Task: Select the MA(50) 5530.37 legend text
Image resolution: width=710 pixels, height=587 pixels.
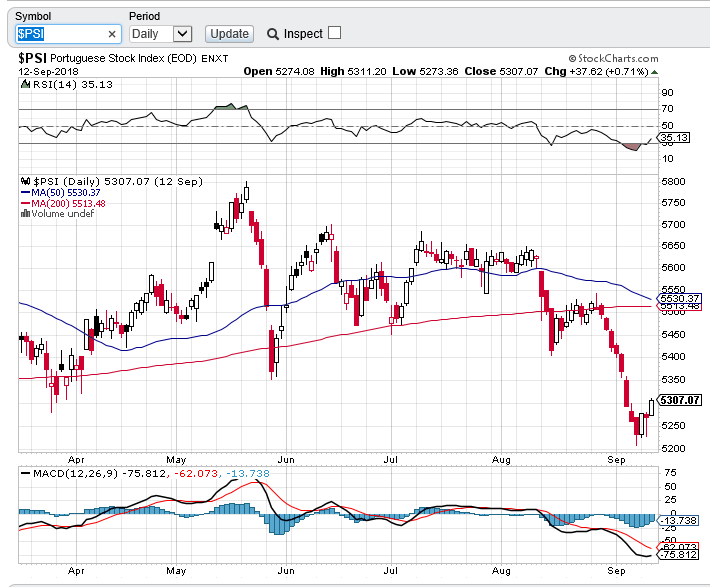Action: [66, 192]
